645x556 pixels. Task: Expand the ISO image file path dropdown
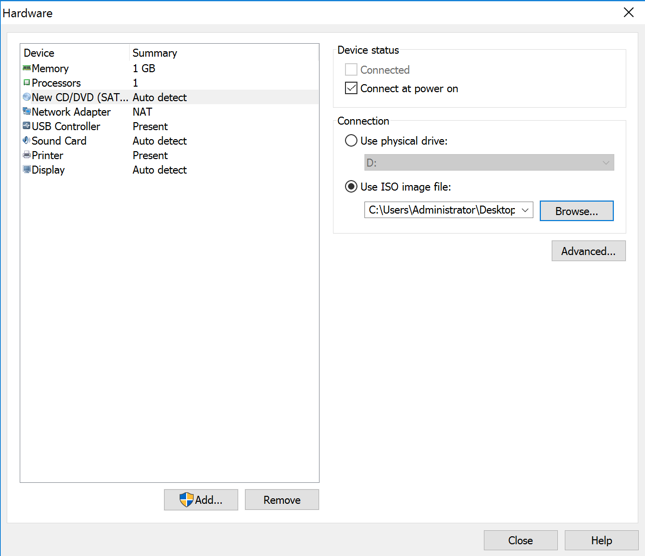coord(525,211)
